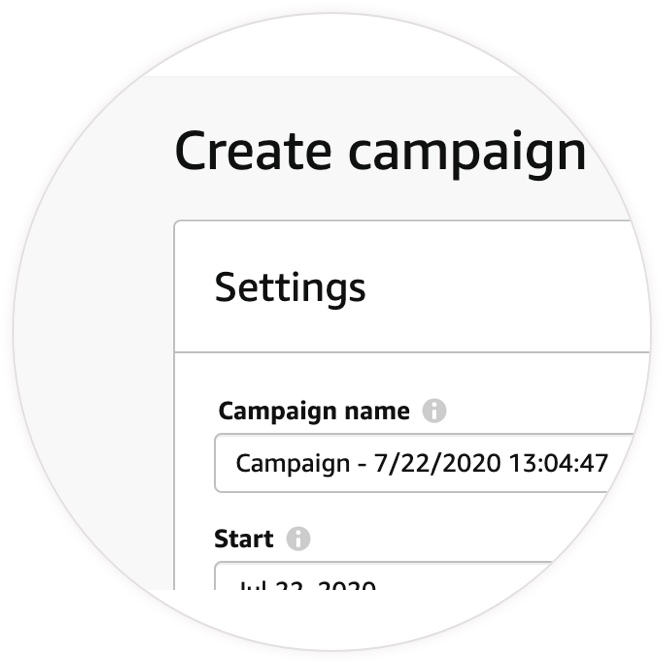Click the "Create campaign" page heading

[x=380, y=151]
